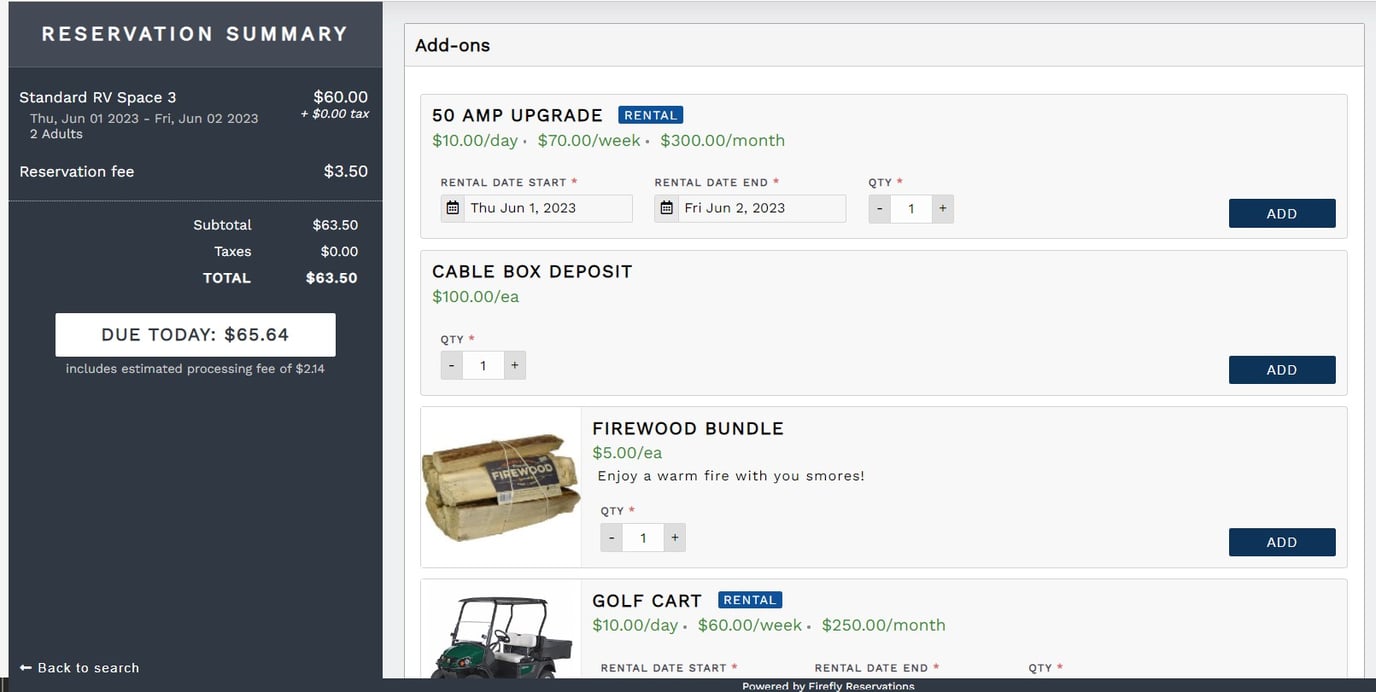Increase the Cable Box Deposit quantity
The height and width of the screenshot is (692, 1376).
[x=514, y=365]
